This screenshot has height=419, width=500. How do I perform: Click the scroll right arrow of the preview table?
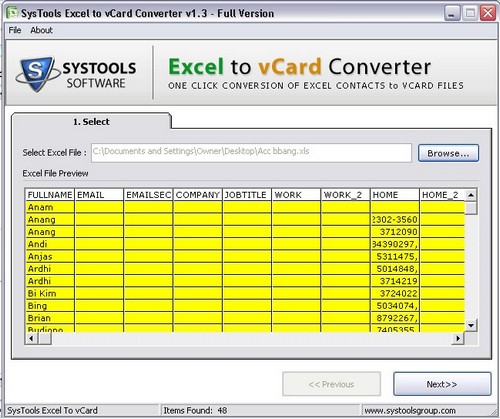coord(458,338)
